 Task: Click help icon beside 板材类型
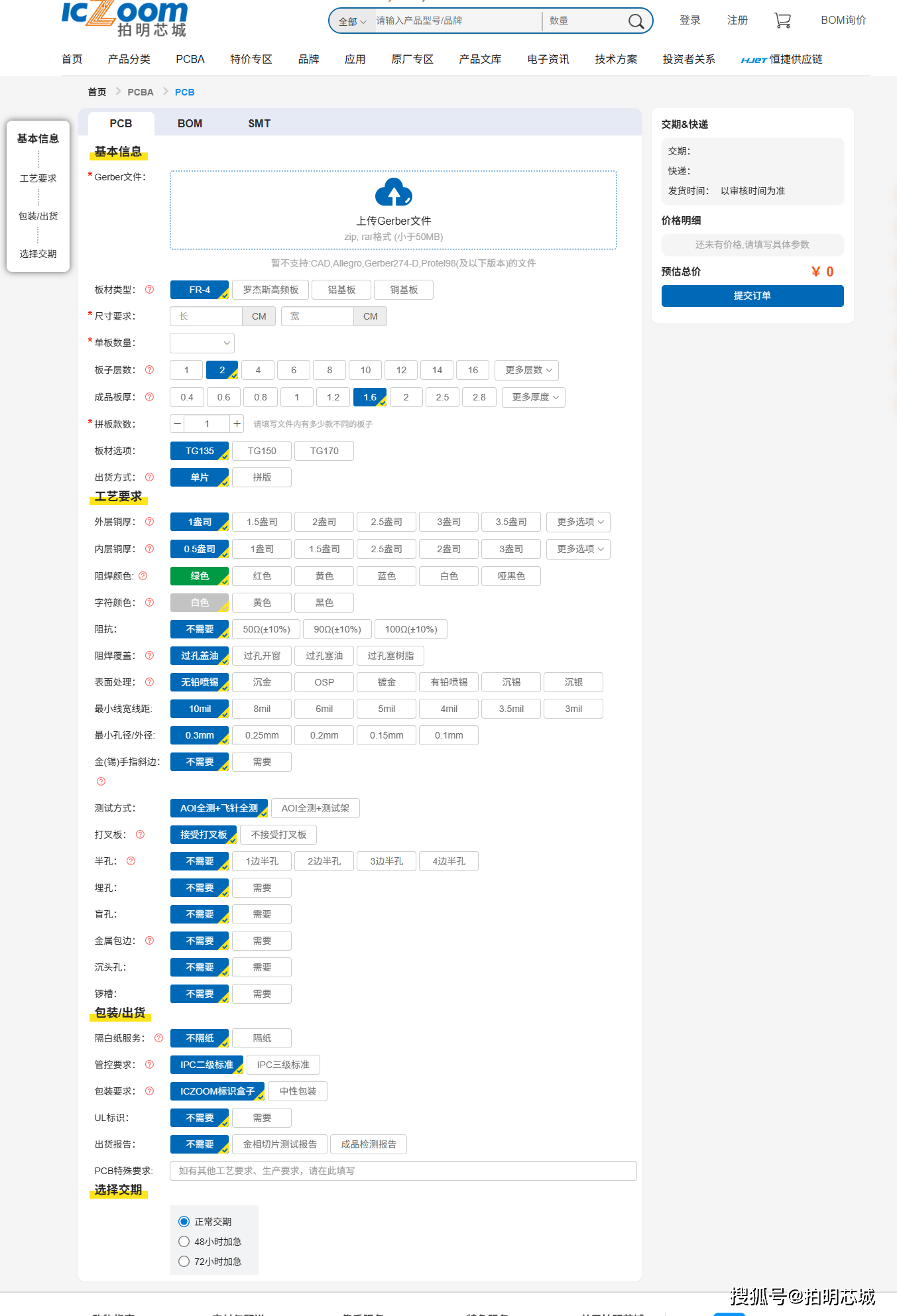tap(150, 290)
